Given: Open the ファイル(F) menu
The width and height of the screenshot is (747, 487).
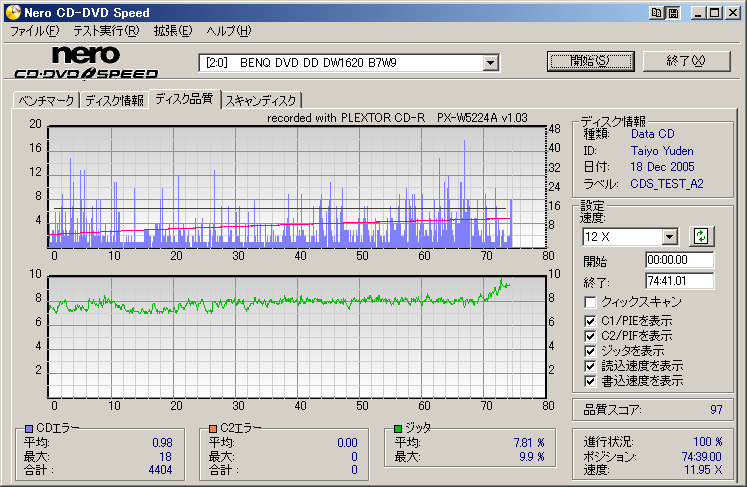Looking at the screenshot, I should pos(34,31).
